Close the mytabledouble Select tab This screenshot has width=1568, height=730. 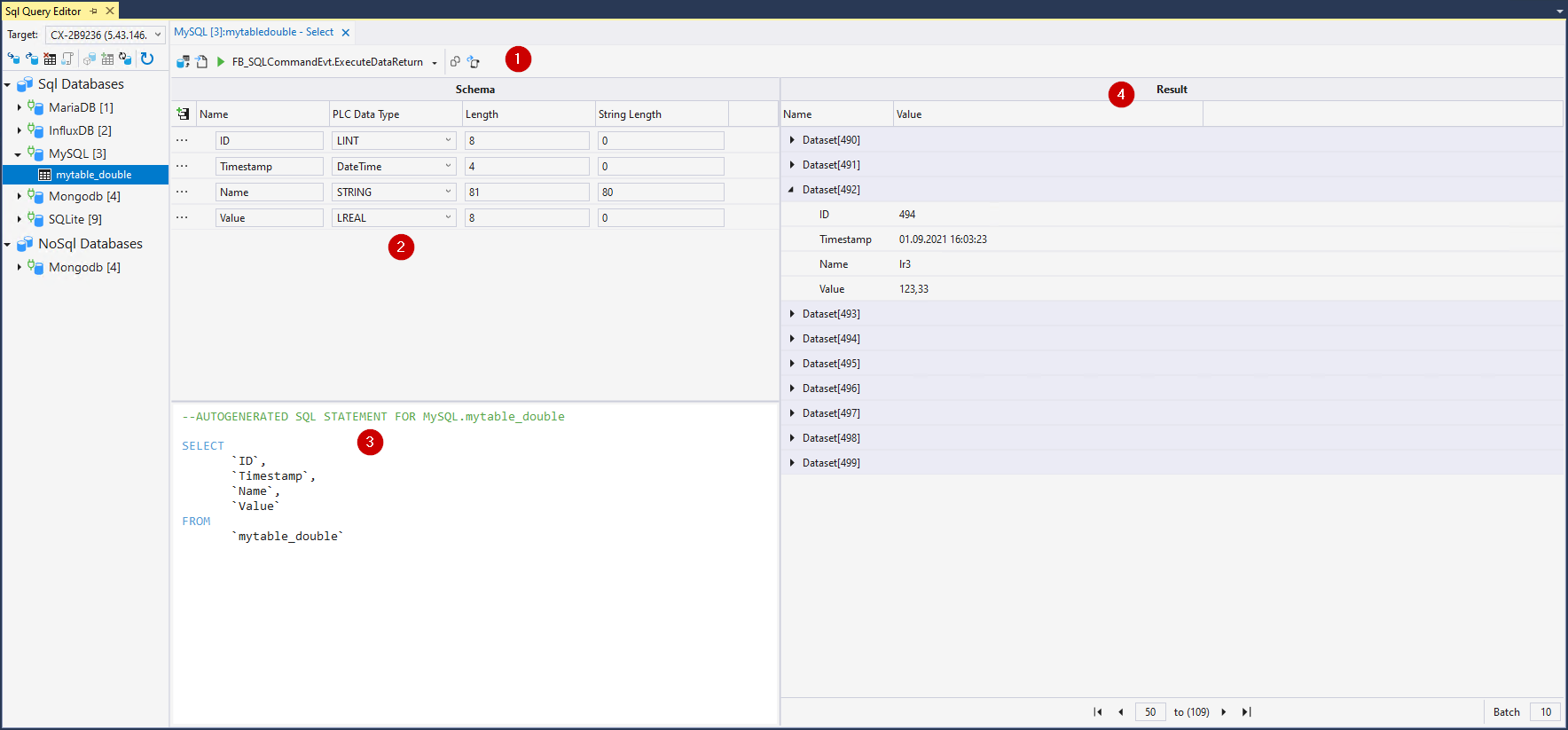(x=346, y=33)
